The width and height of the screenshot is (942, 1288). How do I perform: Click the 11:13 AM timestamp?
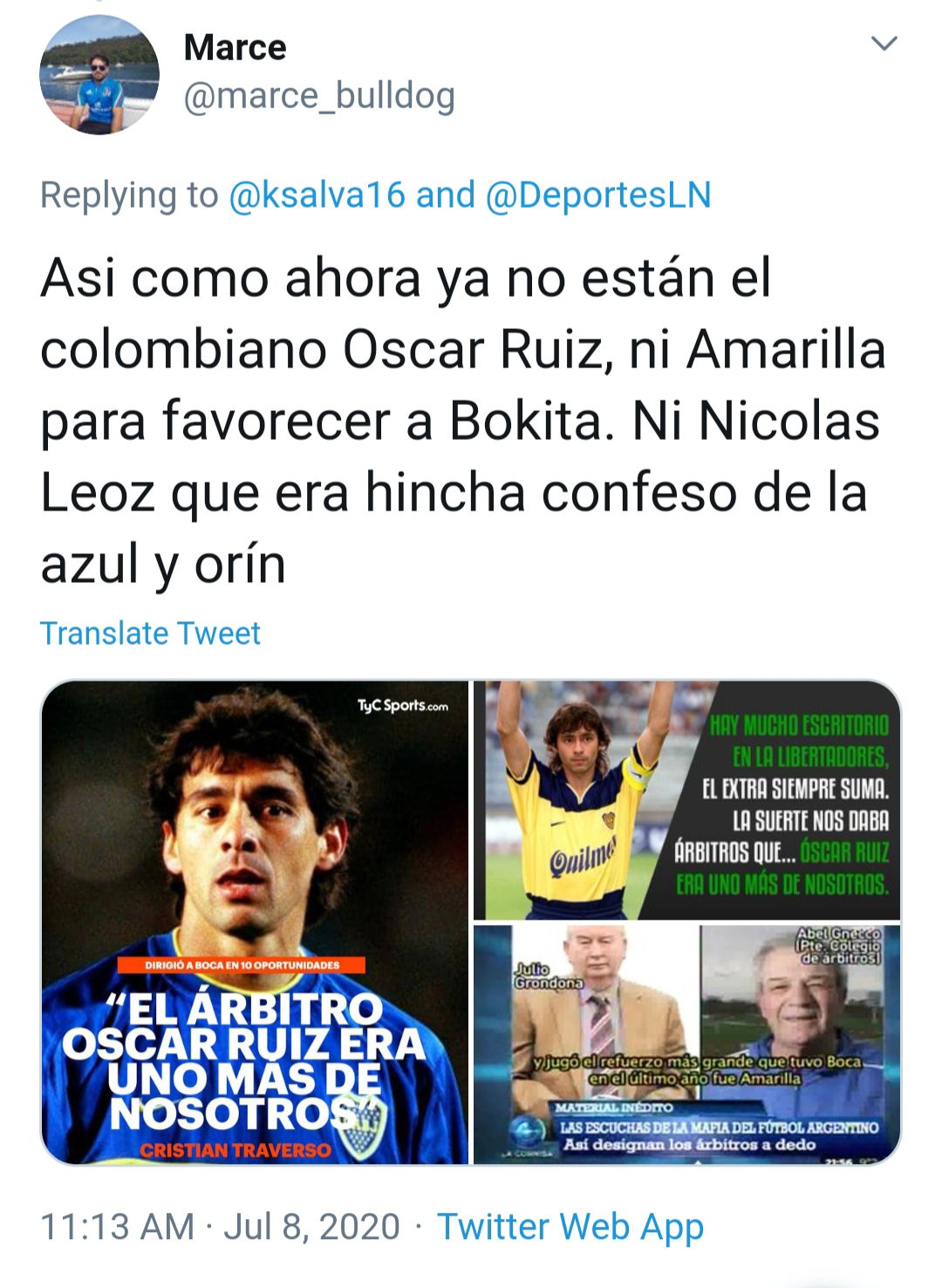[x=117, y=1226]
